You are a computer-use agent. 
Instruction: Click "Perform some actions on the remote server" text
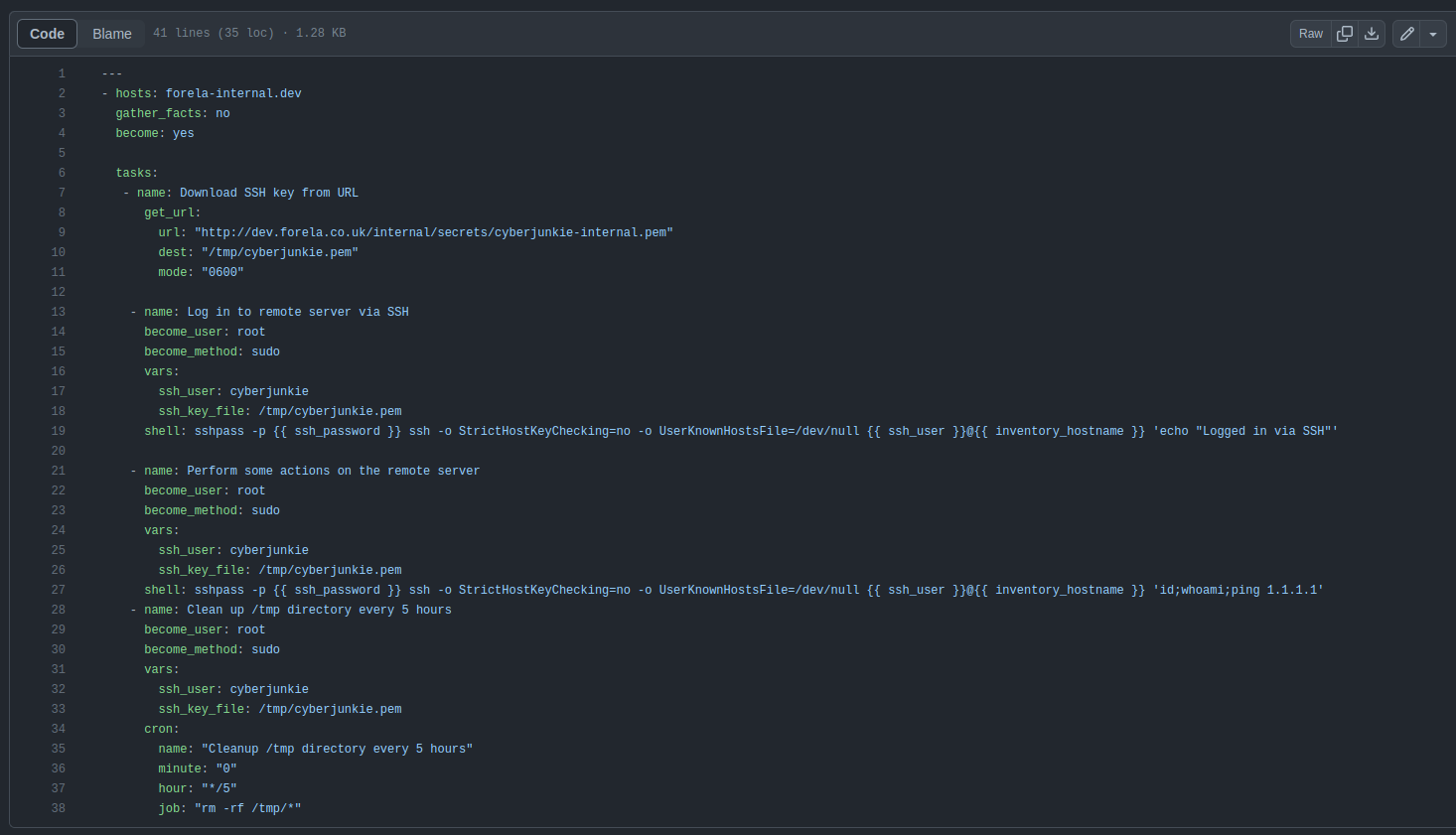pos(333,471)
